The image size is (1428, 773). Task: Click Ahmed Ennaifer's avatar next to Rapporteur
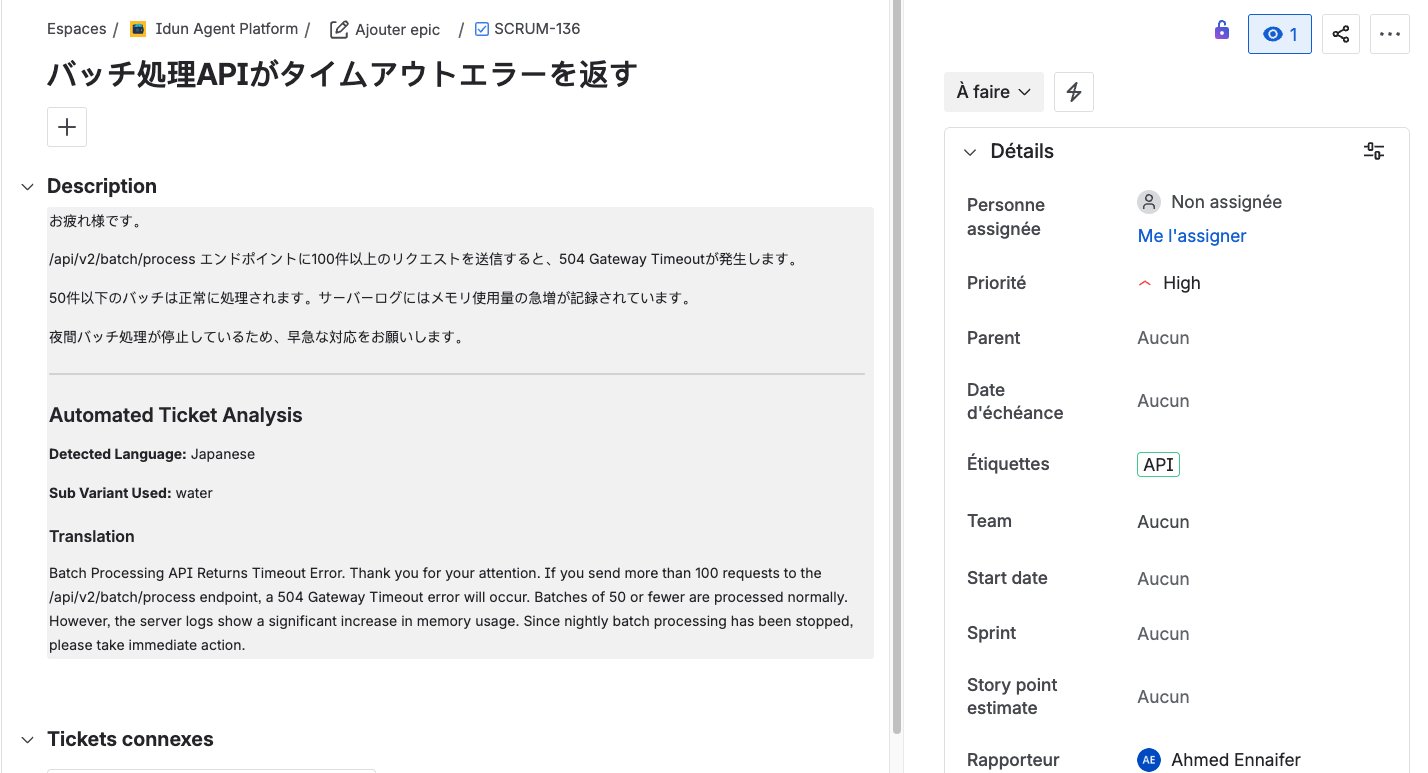[1148, 759]
